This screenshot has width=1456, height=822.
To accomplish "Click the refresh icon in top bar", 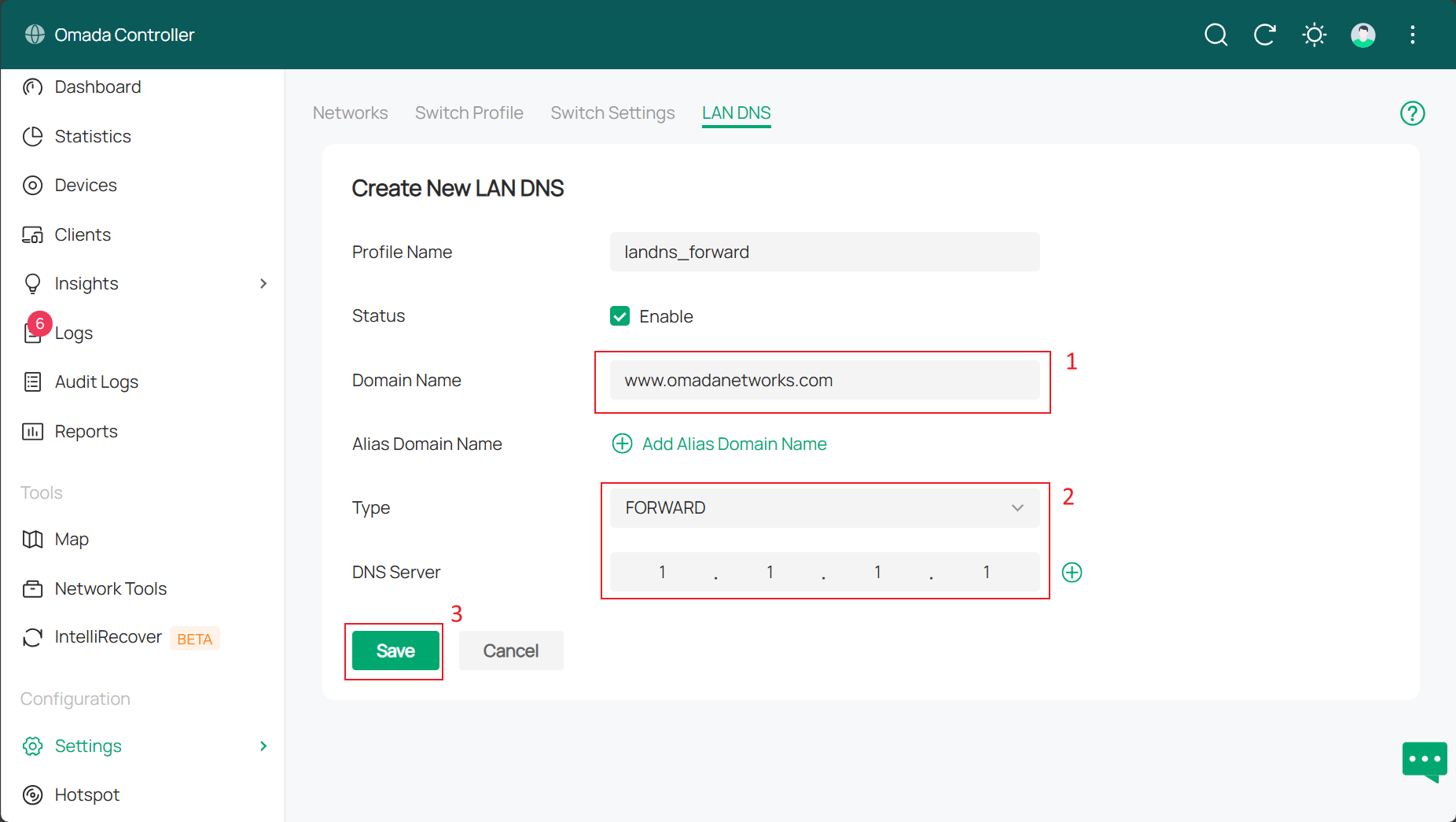I will (1265, 35).
